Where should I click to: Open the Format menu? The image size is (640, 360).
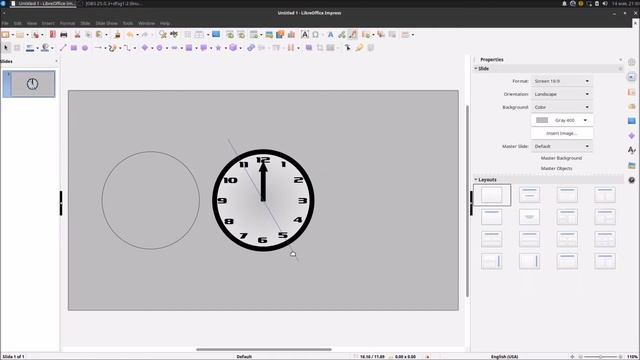click(x=67, y=23)
